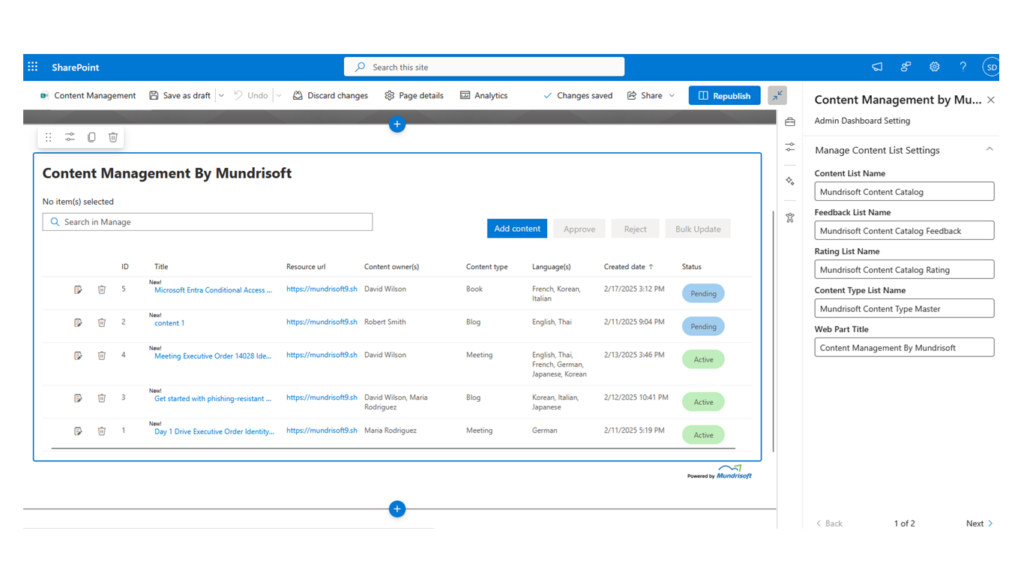Click the Republish button
Image resolution: width=1024 pixels, height=576 pixels.
click(724, 95)
